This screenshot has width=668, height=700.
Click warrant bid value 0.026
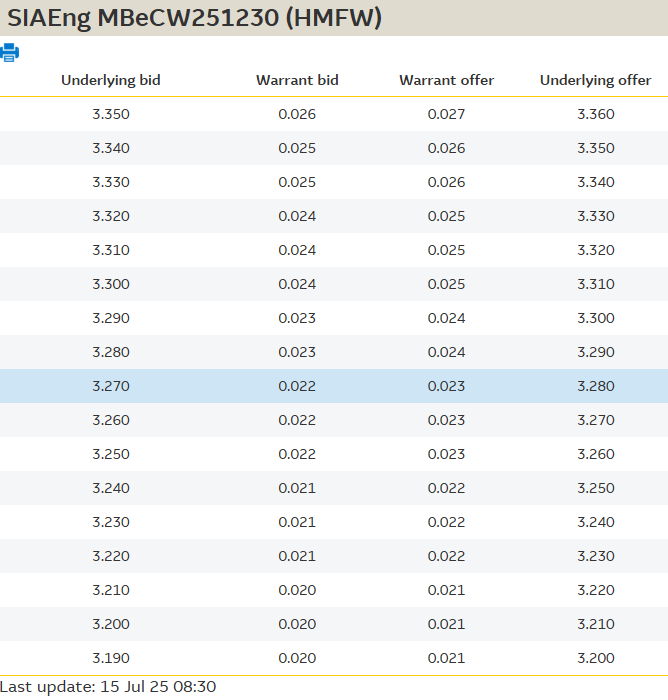click(x=297, y=114)
